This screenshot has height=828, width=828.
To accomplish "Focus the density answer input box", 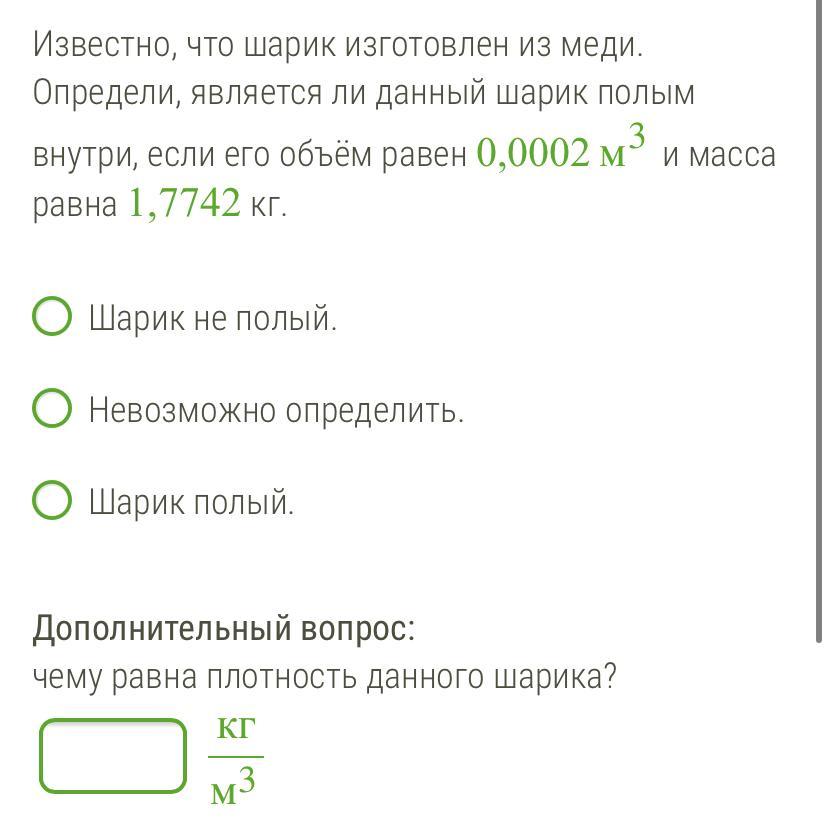I will pyautogui.click(x=113, y=756).
